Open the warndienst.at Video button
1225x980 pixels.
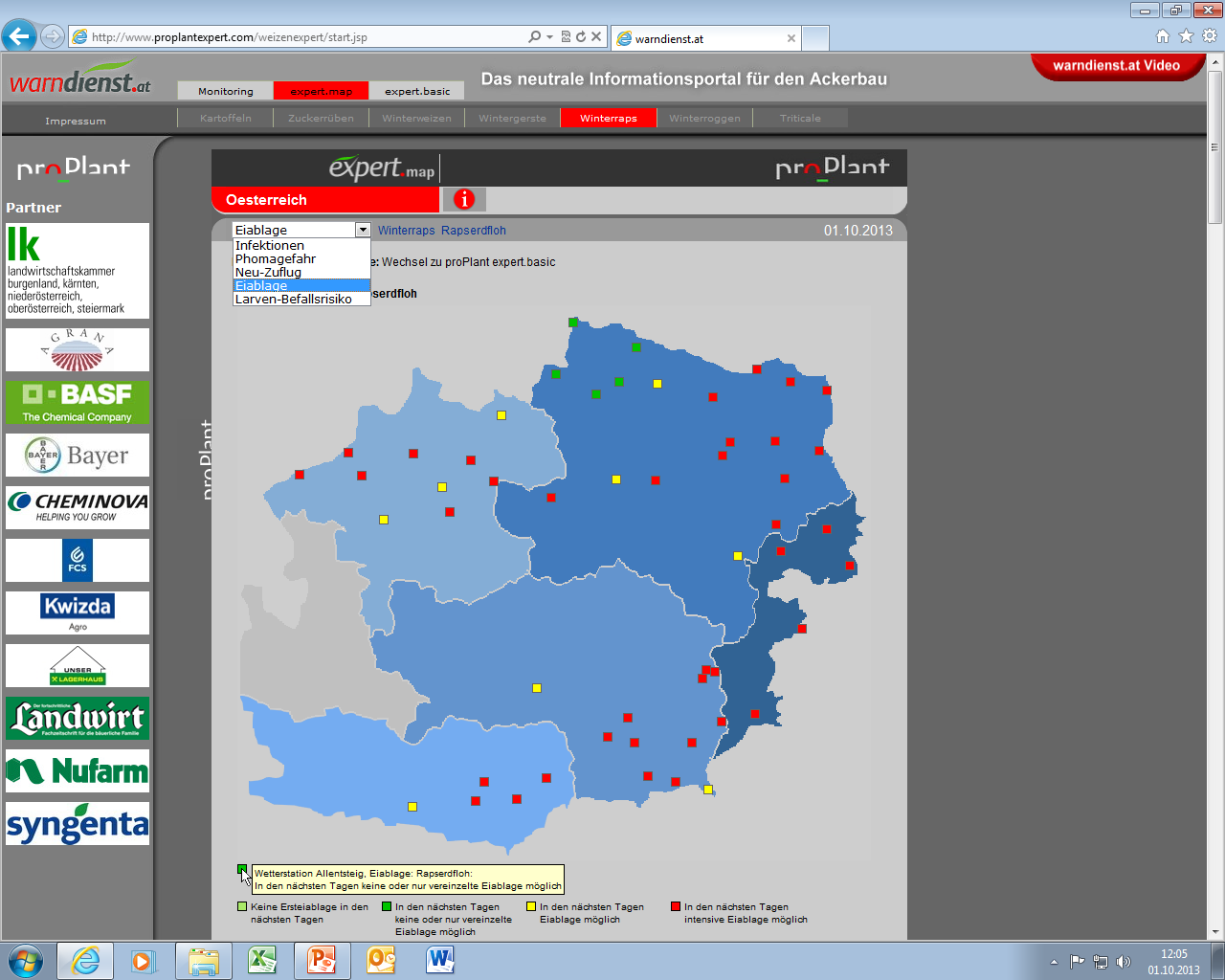tap(1117, 65)
